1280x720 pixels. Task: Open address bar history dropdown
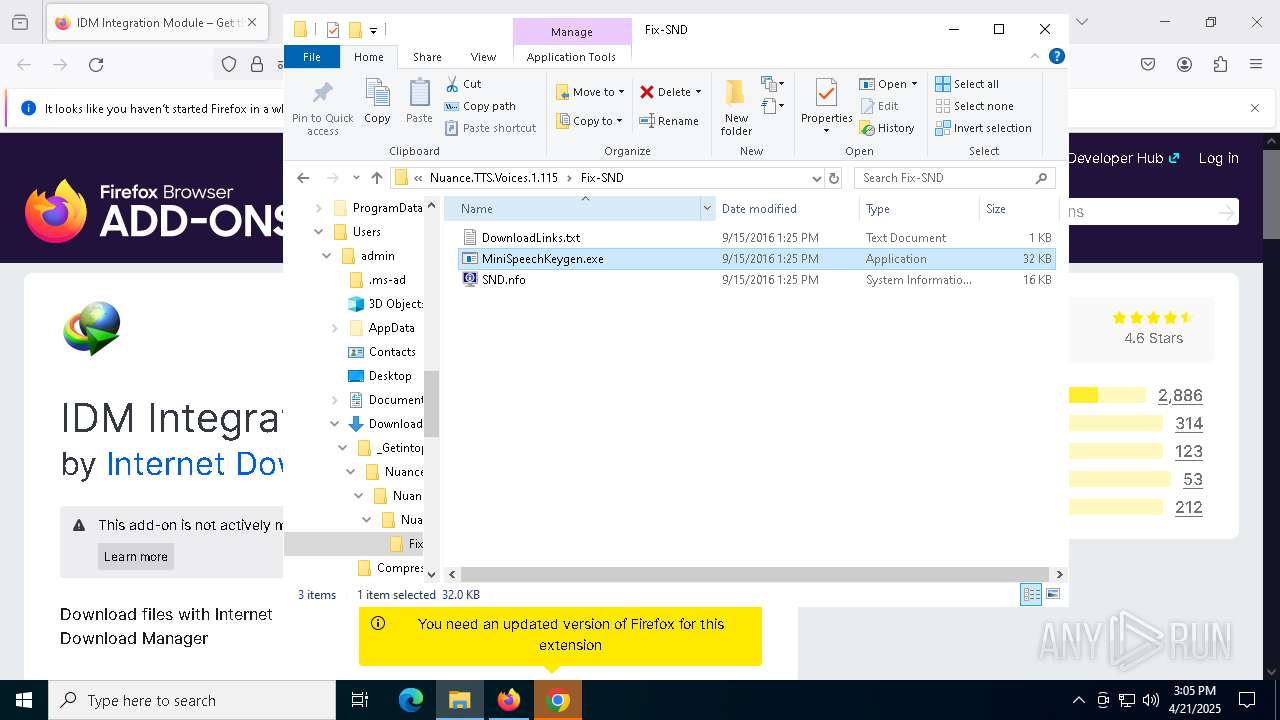(x=816, y=178)
